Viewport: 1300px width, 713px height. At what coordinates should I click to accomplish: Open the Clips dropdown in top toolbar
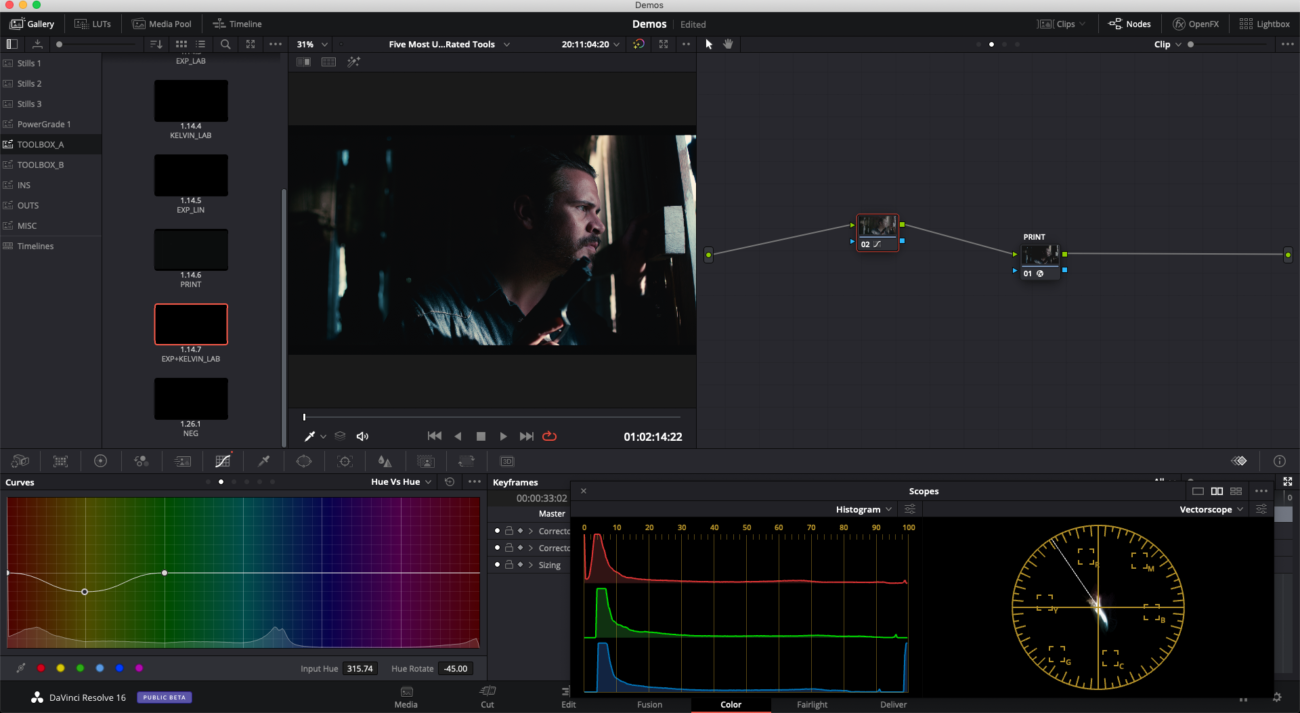(x=1061, y=24)
